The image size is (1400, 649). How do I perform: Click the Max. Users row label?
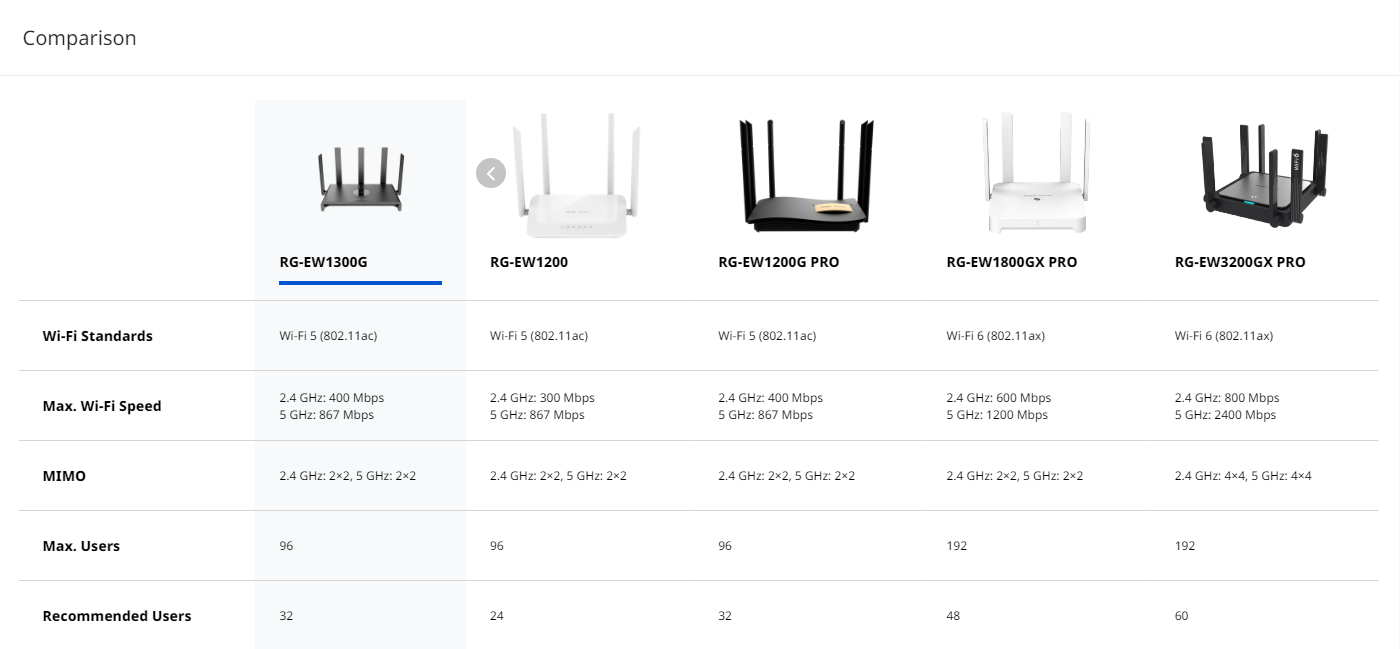(81, 546)
